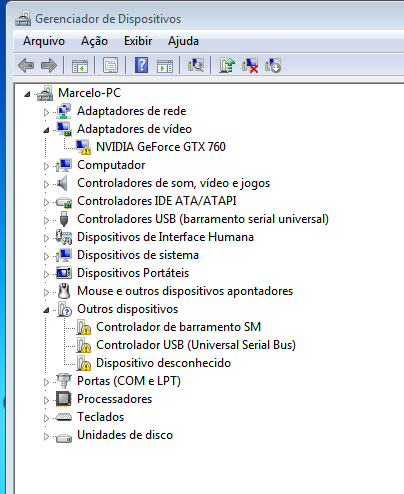Image resolution: width=404 pixels, height=494 pixels.
Task: Collapse the Outros dispositivos node
Action: (46, 310)
